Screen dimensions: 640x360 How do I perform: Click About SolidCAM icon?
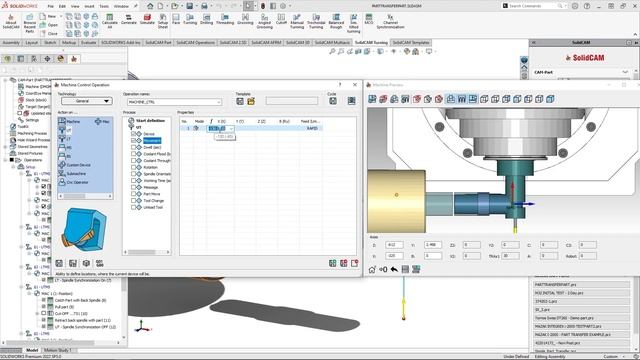[11, 21]
